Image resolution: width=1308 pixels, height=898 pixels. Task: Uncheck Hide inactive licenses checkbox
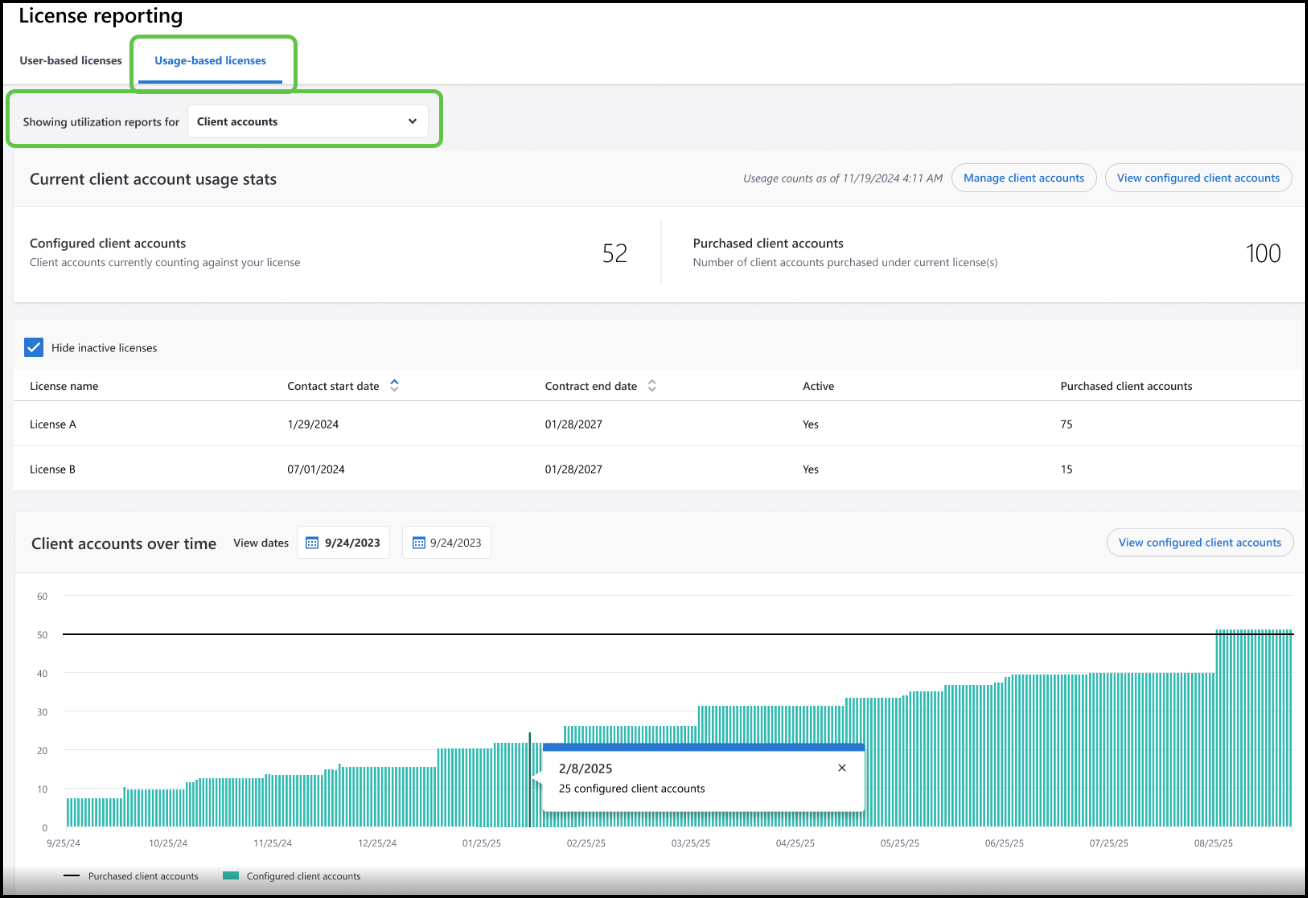(34, 347)
